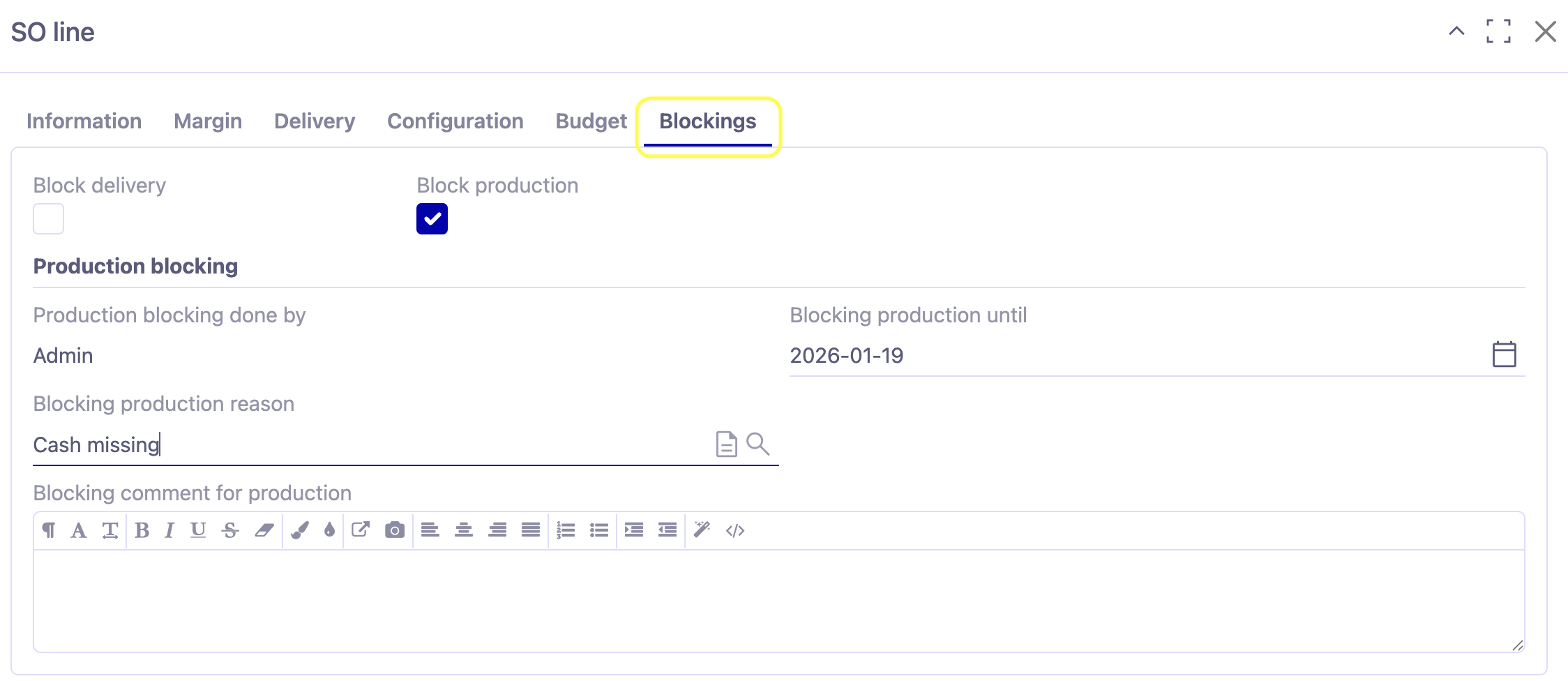The height and width of the screenshot is (681, 1568).
Task: Open the font size tool
Action: (110, 530)
